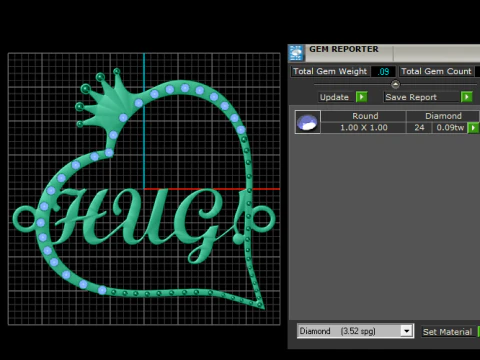Screen dimensions: 480x360
Task: Collapse panel with the round slider handle
Action: pyautogui.click(x=395, y=84)
